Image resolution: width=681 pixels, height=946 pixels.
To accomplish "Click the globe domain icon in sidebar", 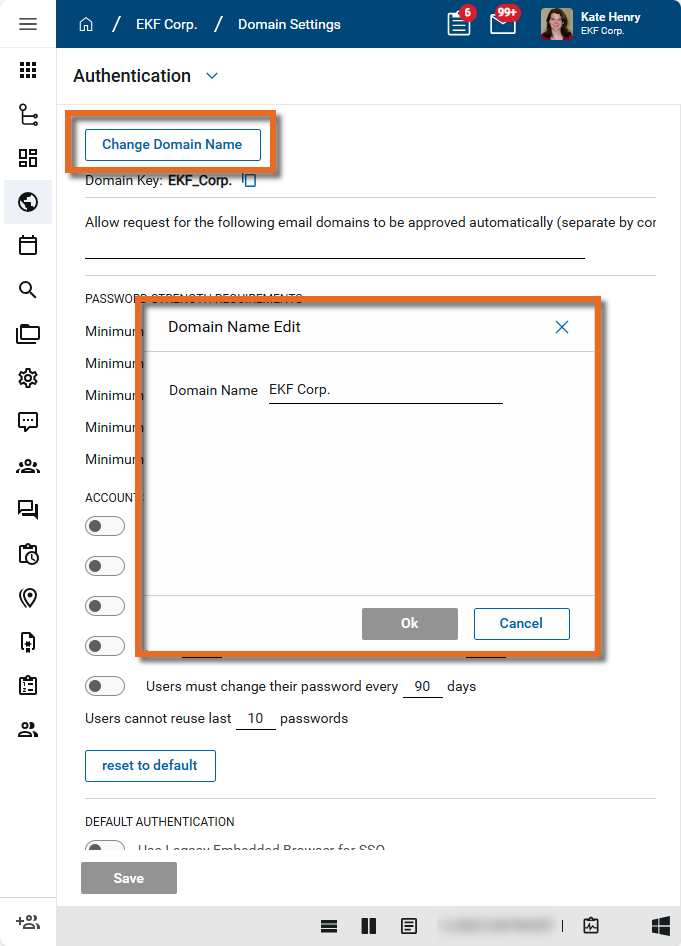I will [x=28, y=202].
